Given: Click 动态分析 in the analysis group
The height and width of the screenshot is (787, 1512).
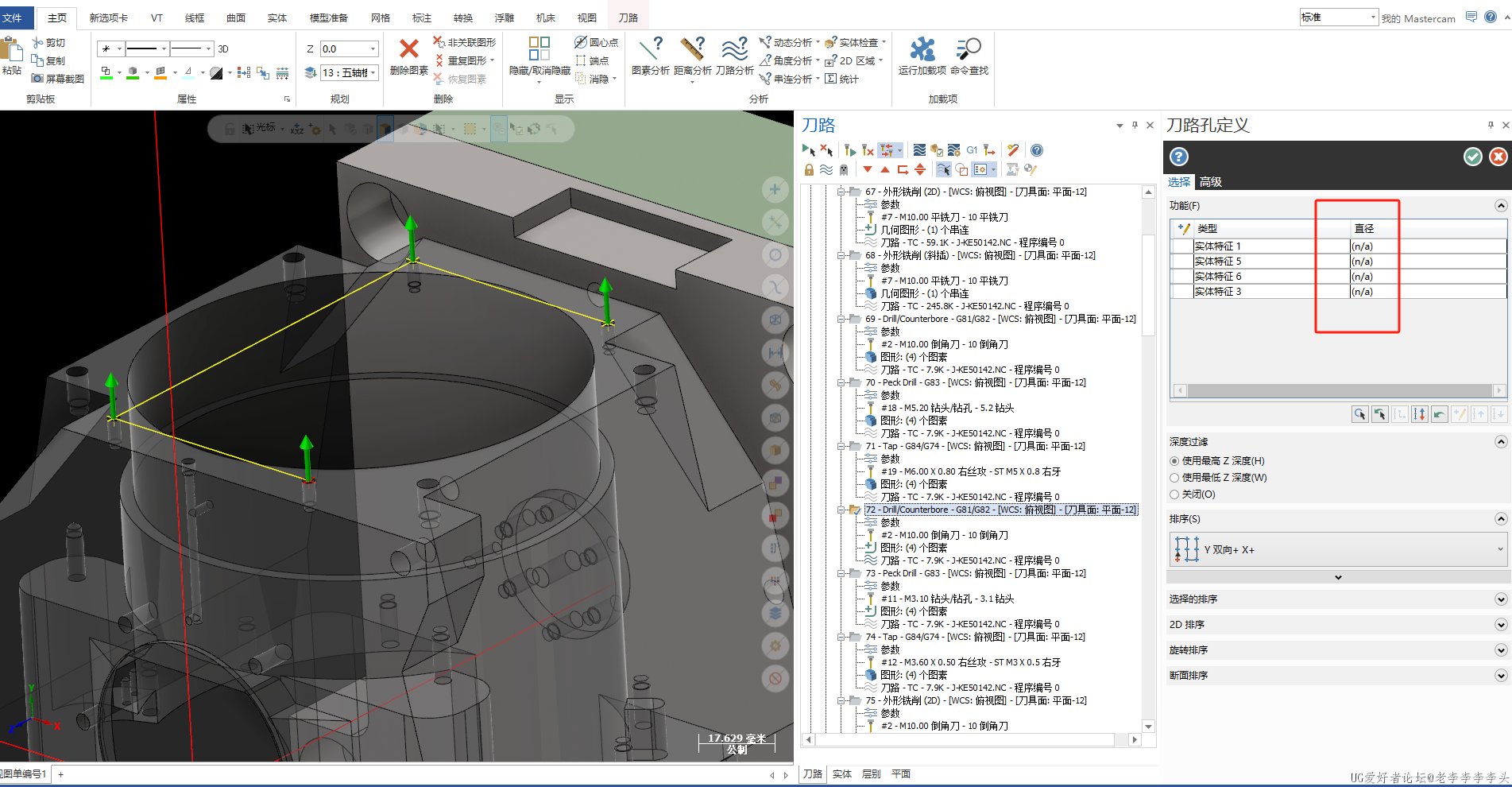Looking at the screenshot, I should [787, 42].
